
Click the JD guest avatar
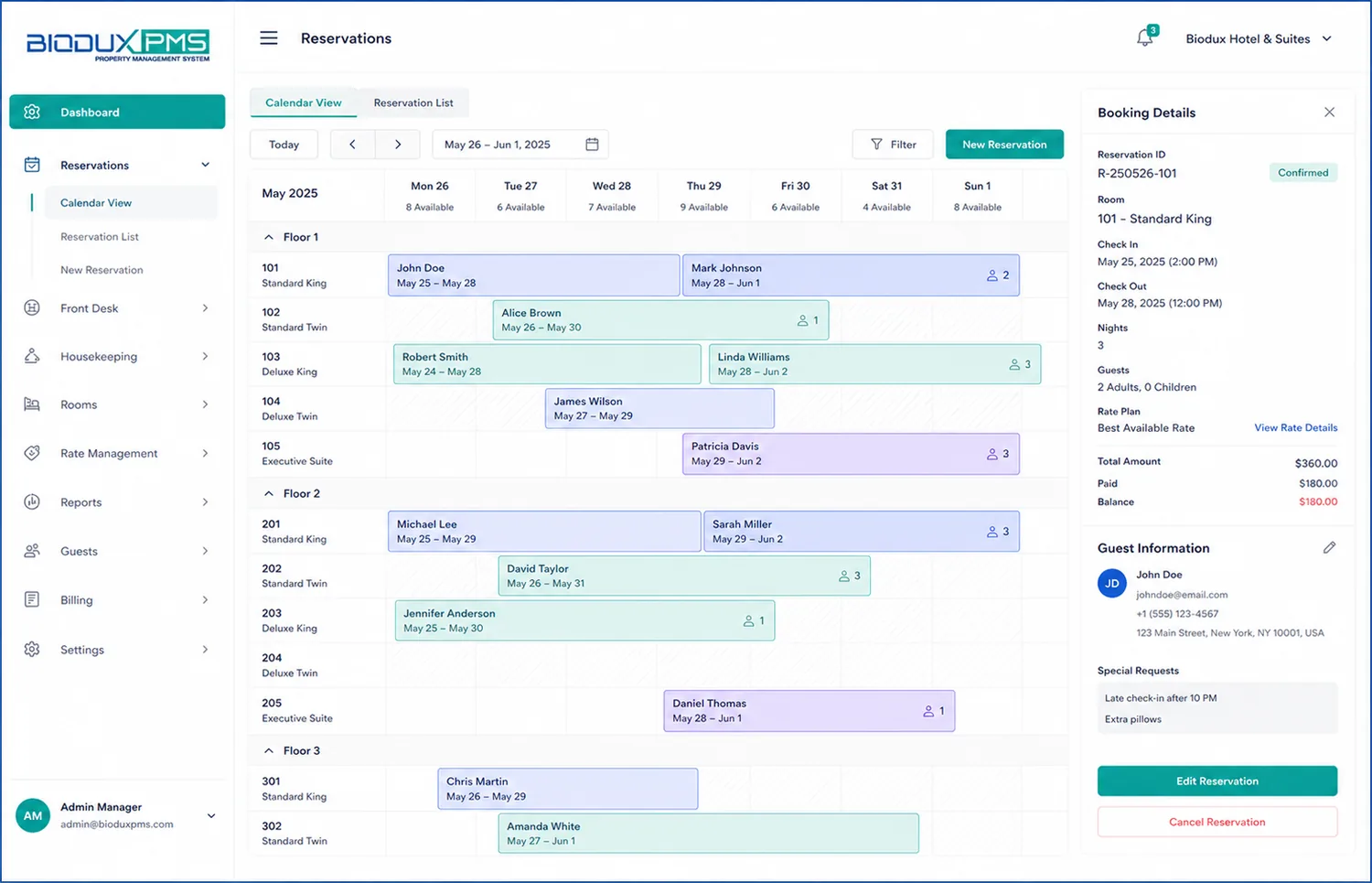(1112, 583)
